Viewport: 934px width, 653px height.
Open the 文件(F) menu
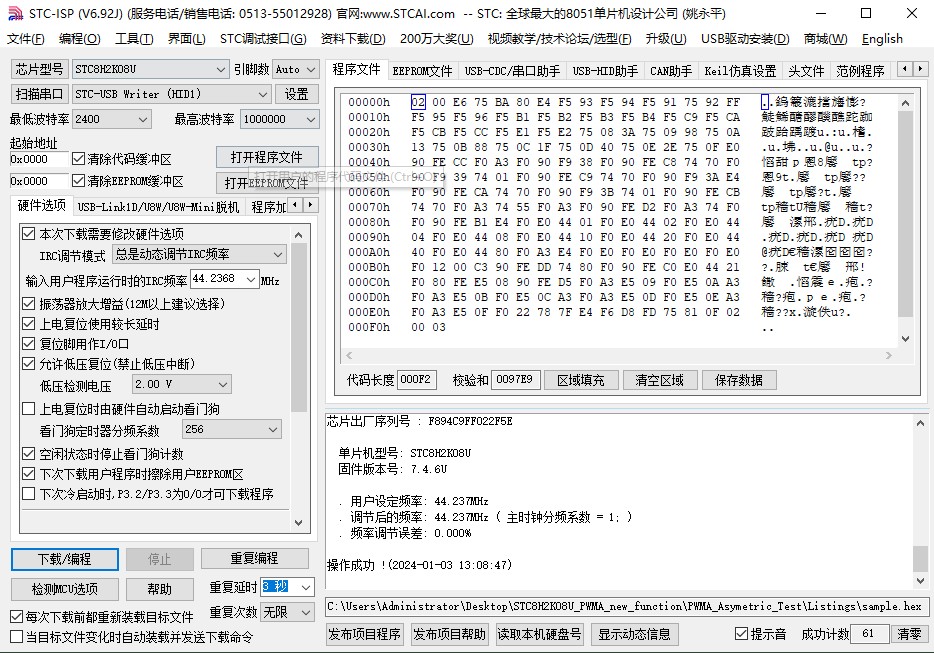pyautogui.click(x=26, y=39)
